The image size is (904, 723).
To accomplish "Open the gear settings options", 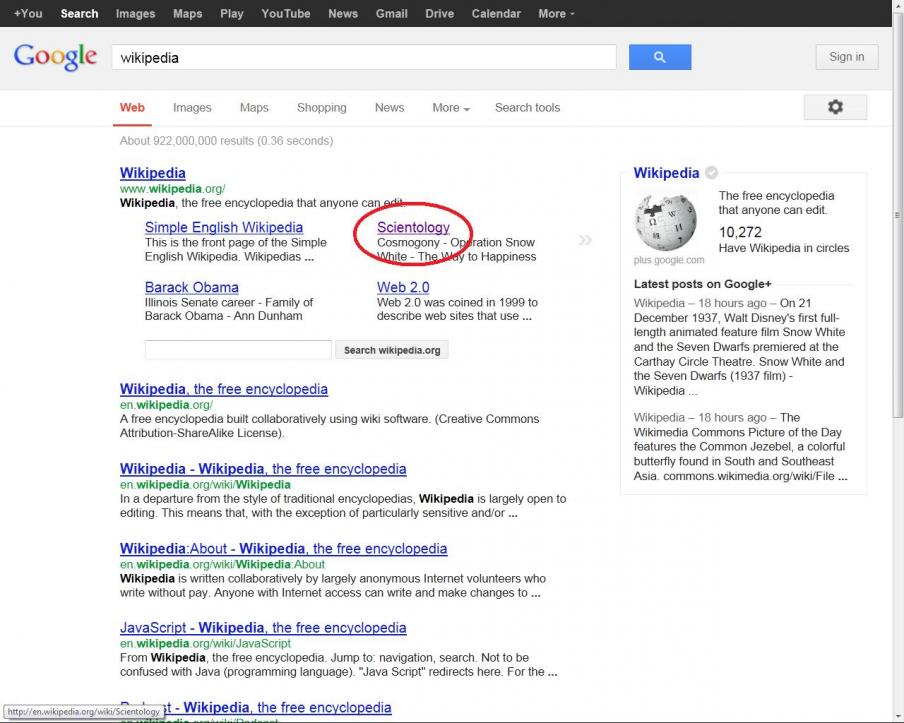I will pos(835,107).
